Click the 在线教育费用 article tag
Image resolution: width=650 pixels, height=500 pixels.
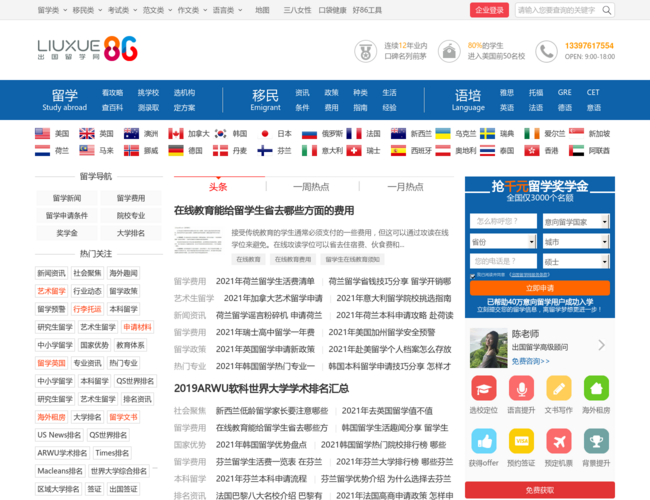(293, 259)
